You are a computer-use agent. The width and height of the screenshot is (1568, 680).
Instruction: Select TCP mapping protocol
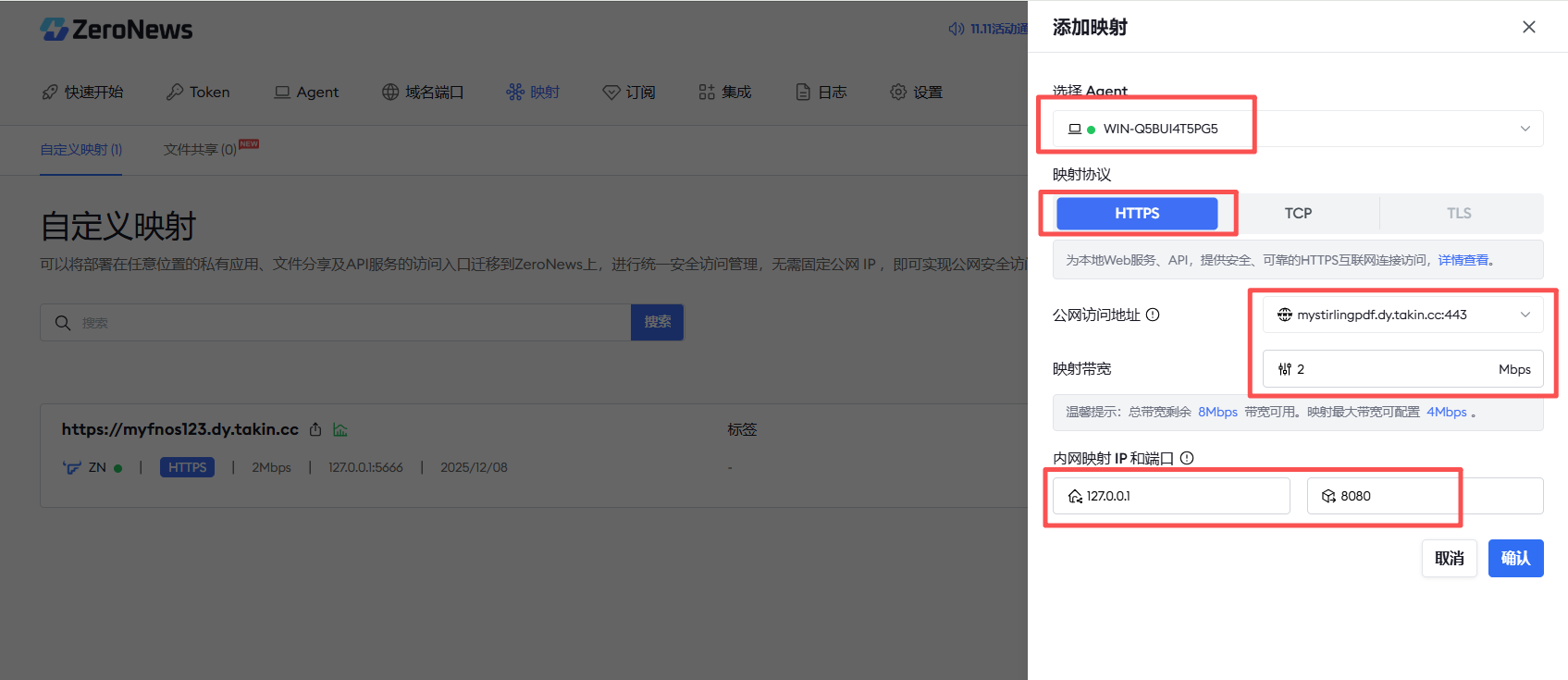[x=1298, y=214]
